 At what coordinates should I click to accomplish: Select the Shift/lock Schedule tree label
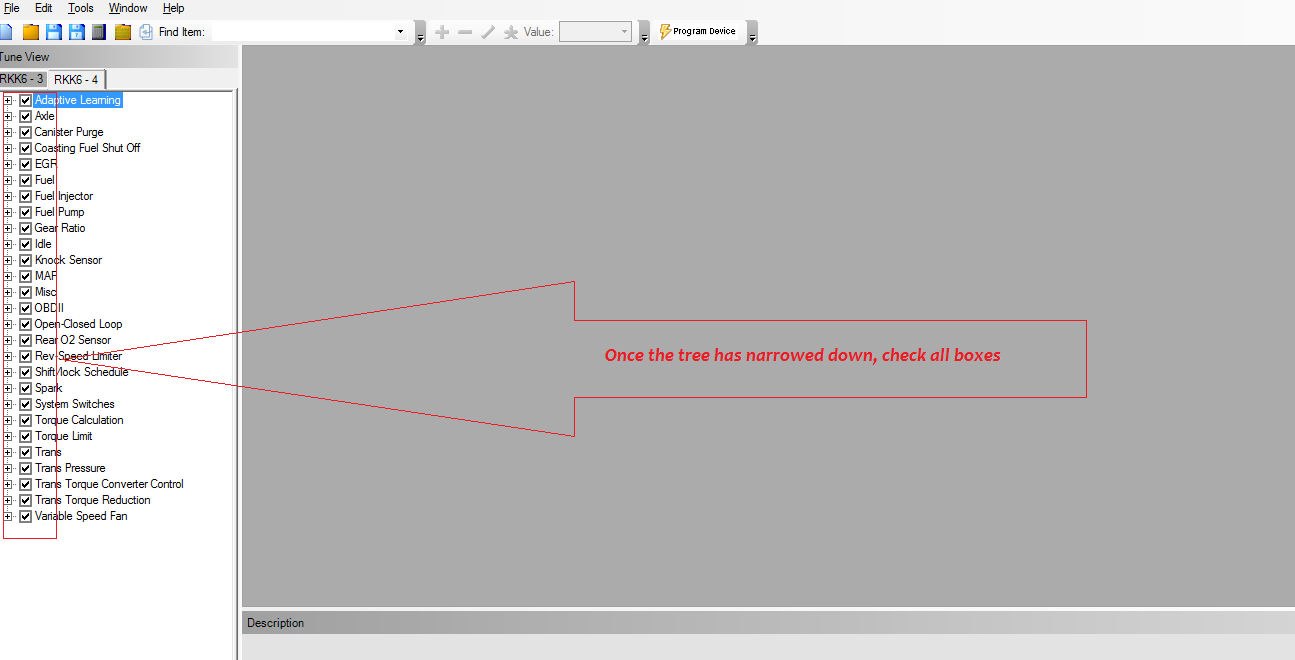[82, 372]
